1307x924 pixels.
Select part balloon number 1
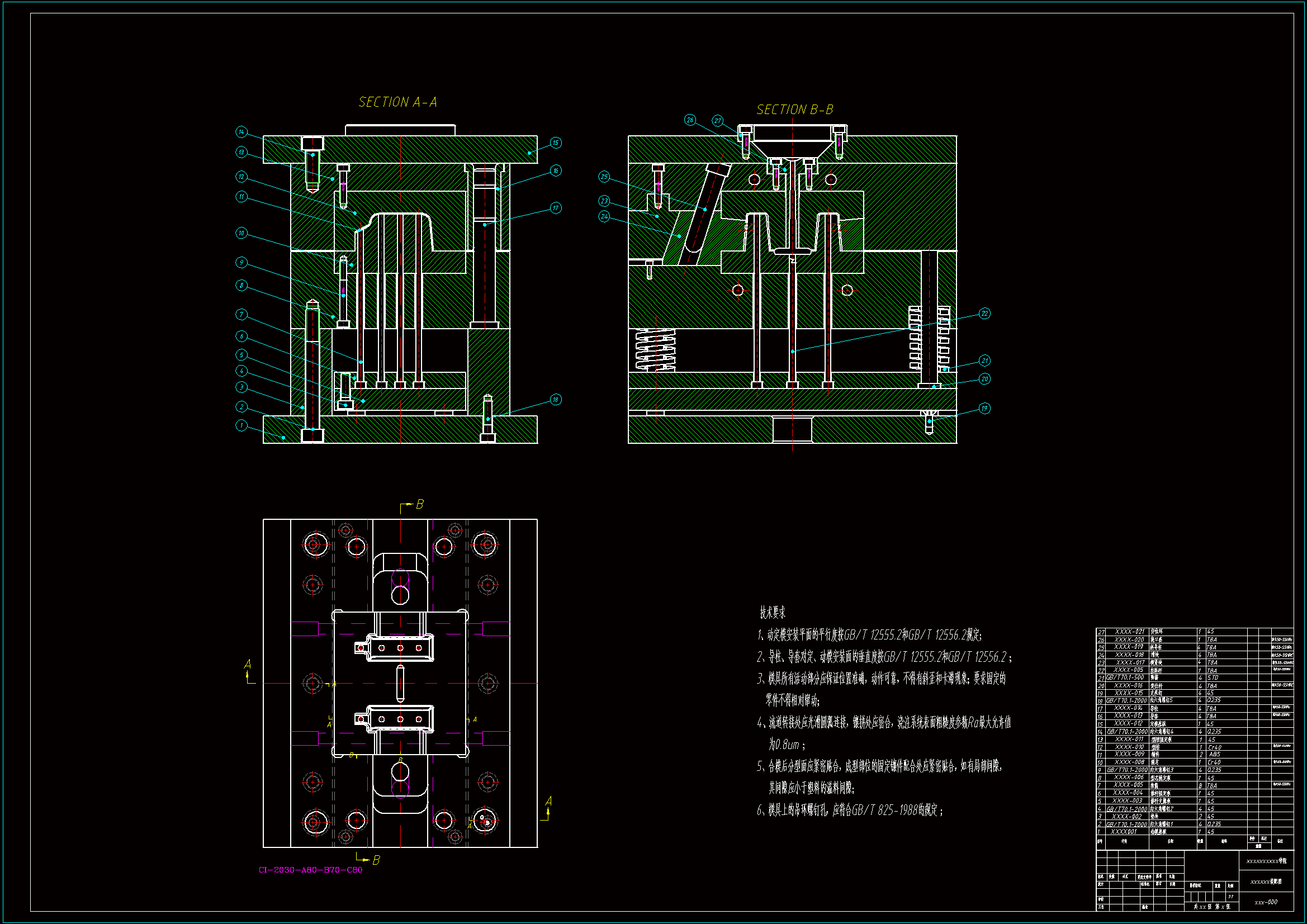pyautogui.click(x=241, y=425)
